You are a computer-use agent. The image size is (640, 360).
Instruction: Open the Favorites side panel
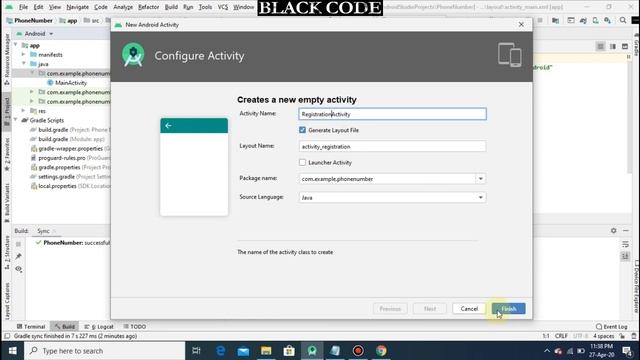7,155
